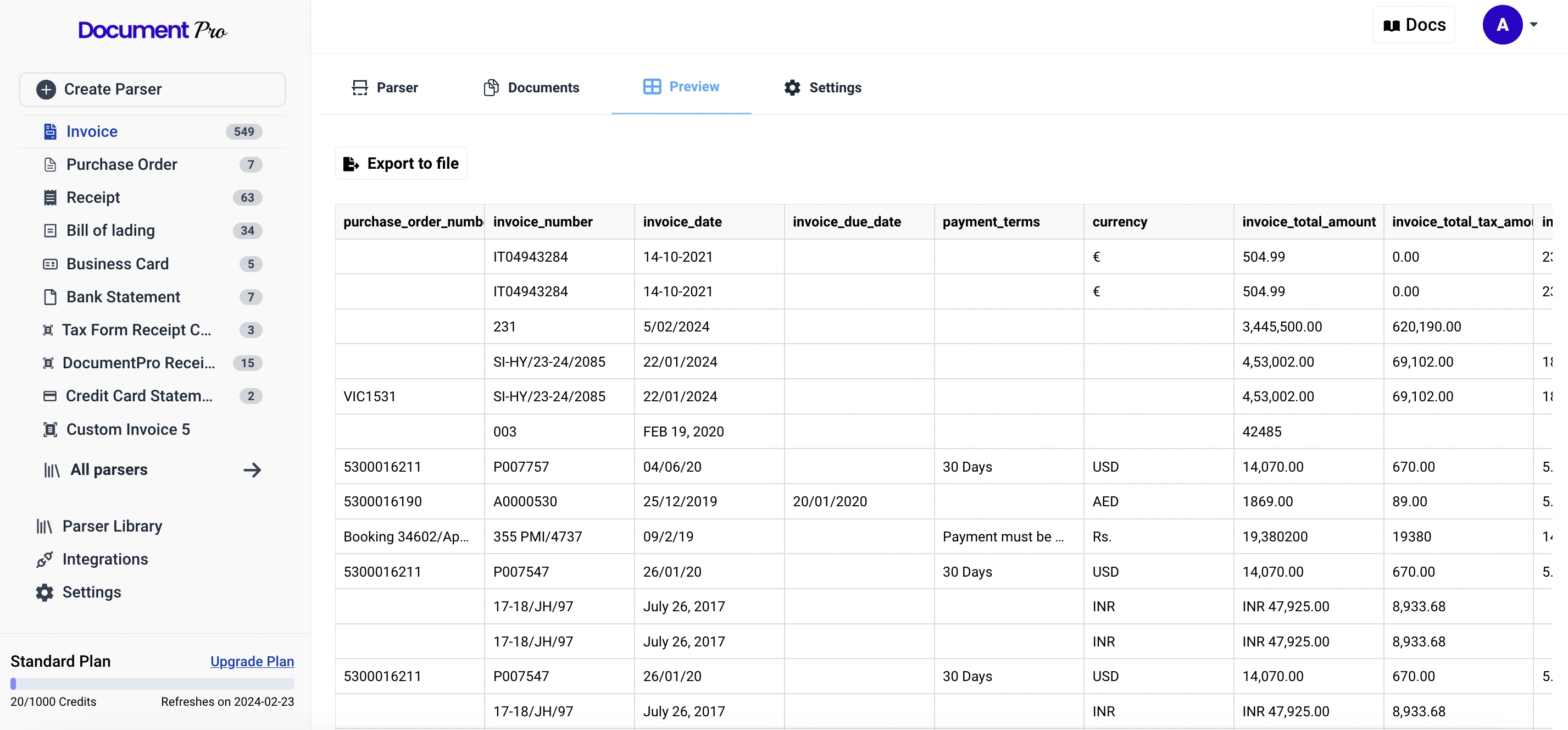Switch to the Parser tab
The height and width of the screenshot is (730, 1568).
pos(385,87)
